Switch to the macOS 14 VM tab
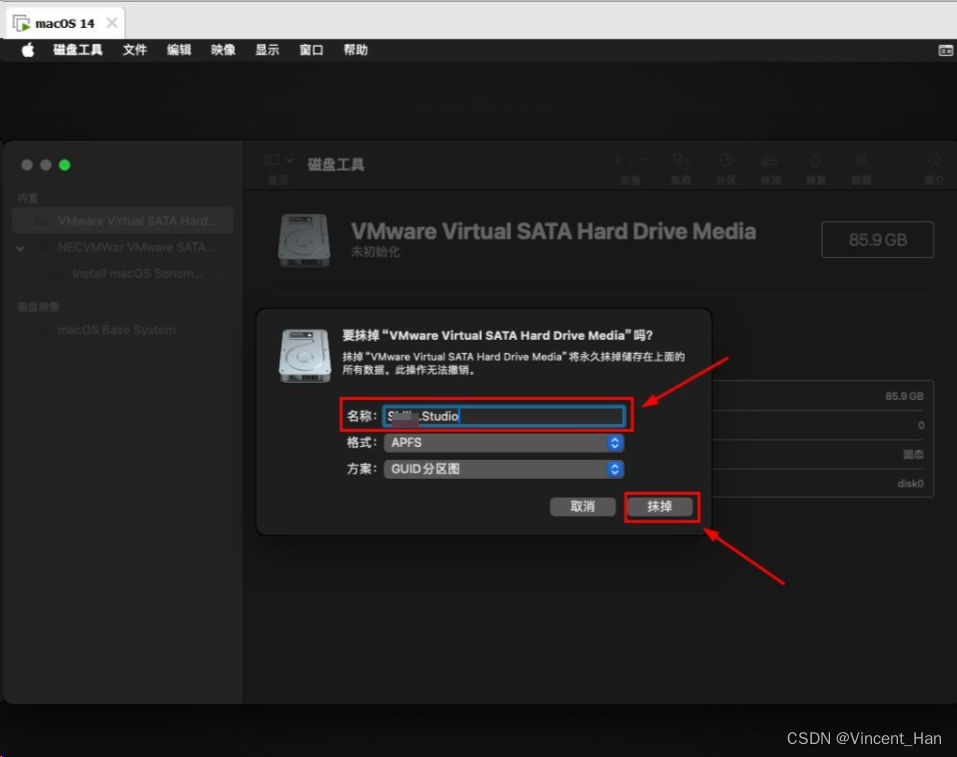Viewport: 957px width, 757px height. point(64,23)
